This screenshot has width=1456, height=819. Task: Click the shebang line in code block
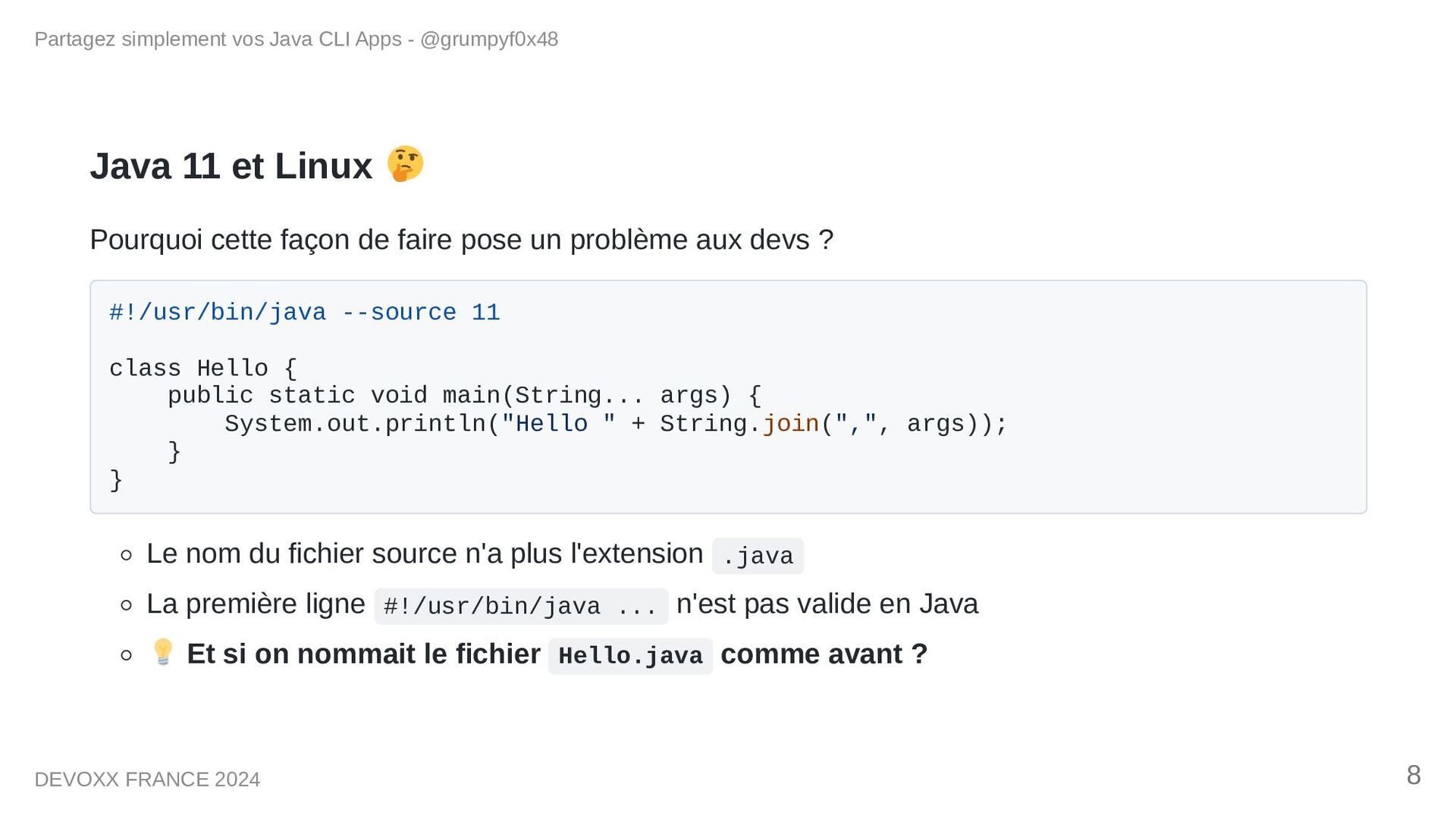(x=304, y=312)
